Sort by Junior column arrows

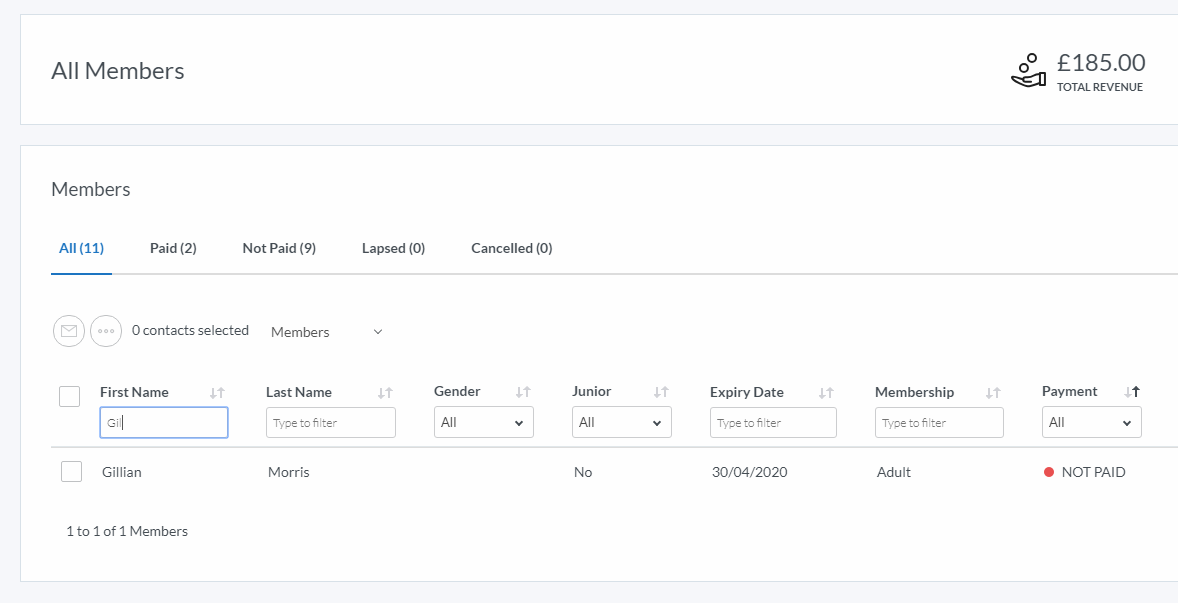(660, 392)
